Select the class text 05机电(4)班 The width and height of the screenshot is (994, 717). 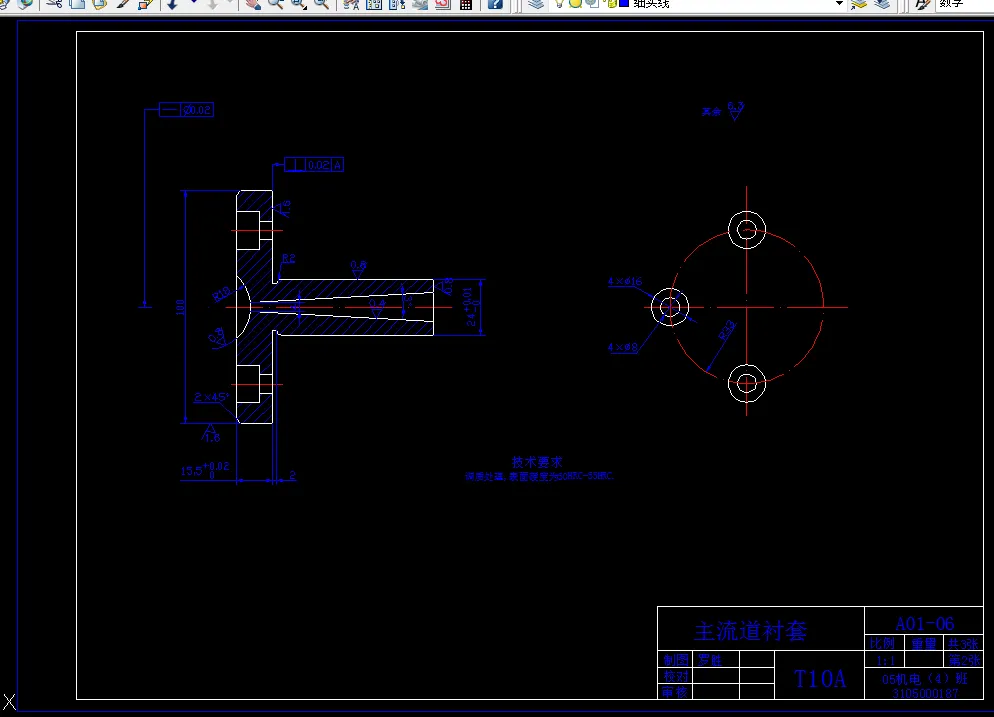point(924,679)
